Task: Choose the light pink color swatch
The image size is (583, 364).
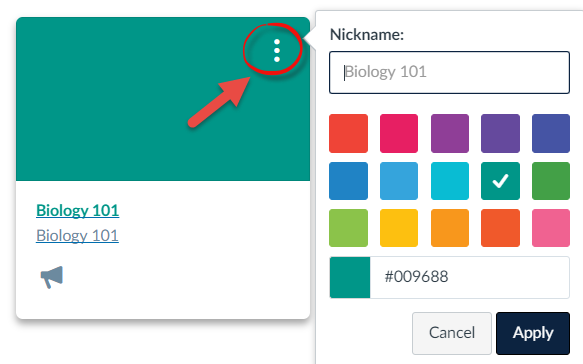Action: point(551,228)
